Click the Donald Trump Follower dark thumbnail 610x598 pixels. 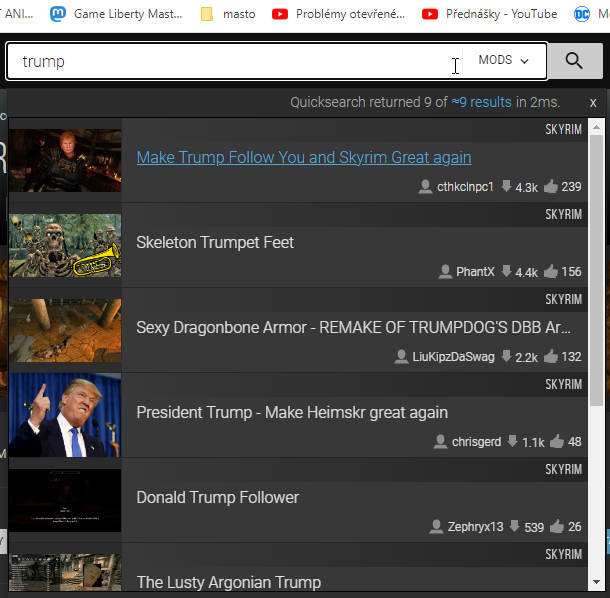pos(65,500)
